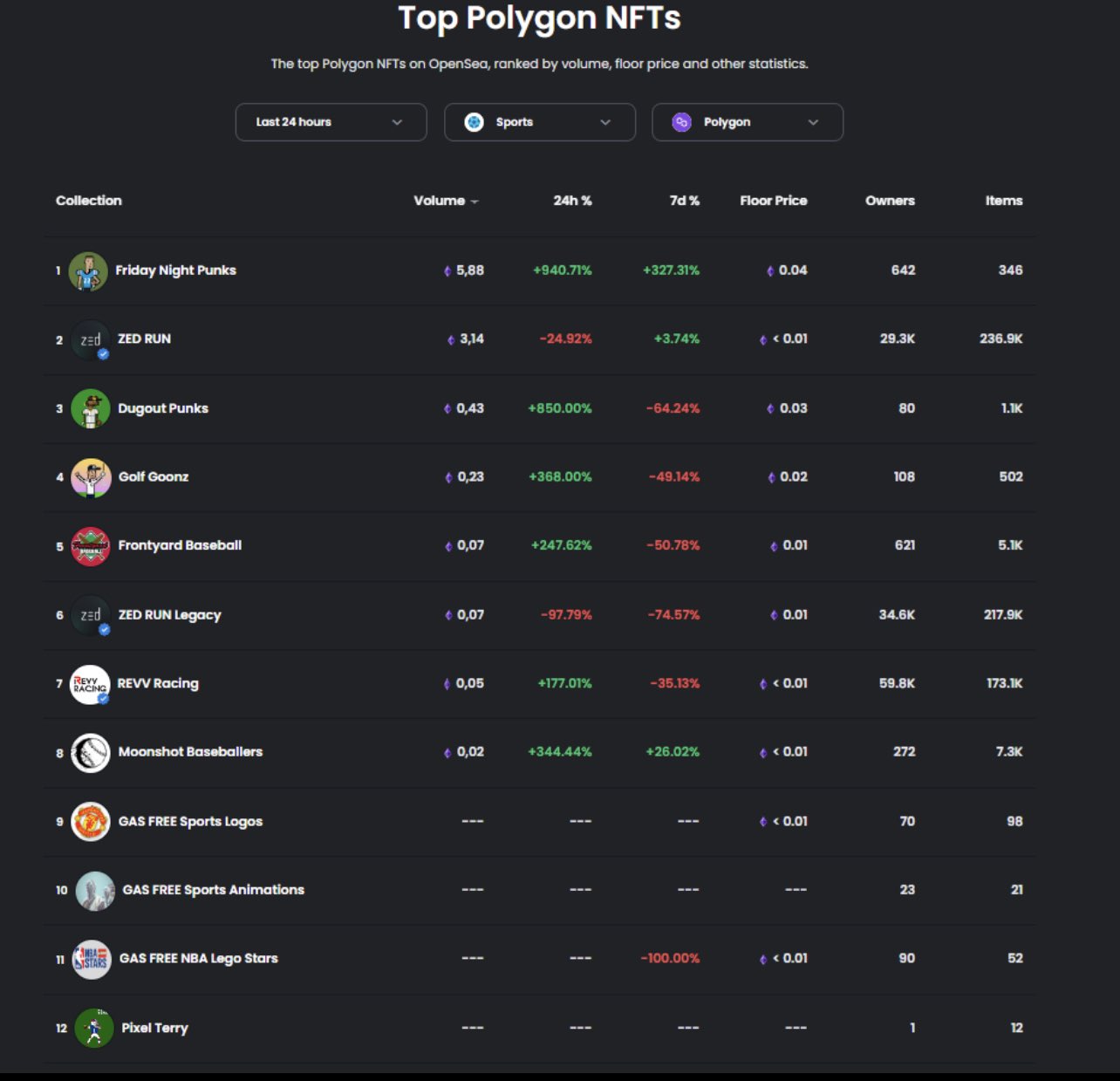Click the +850.00% 24h change
The height and width of the screenshot is (1081, 1120).
(560, 408)
